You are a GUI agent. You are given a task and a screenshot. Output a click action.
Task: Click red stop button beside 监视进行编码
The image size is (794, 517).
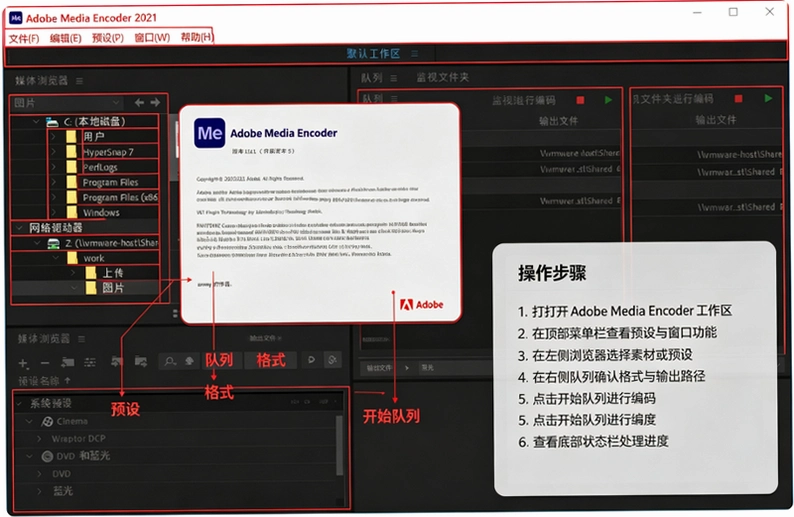tap(580, 100)
